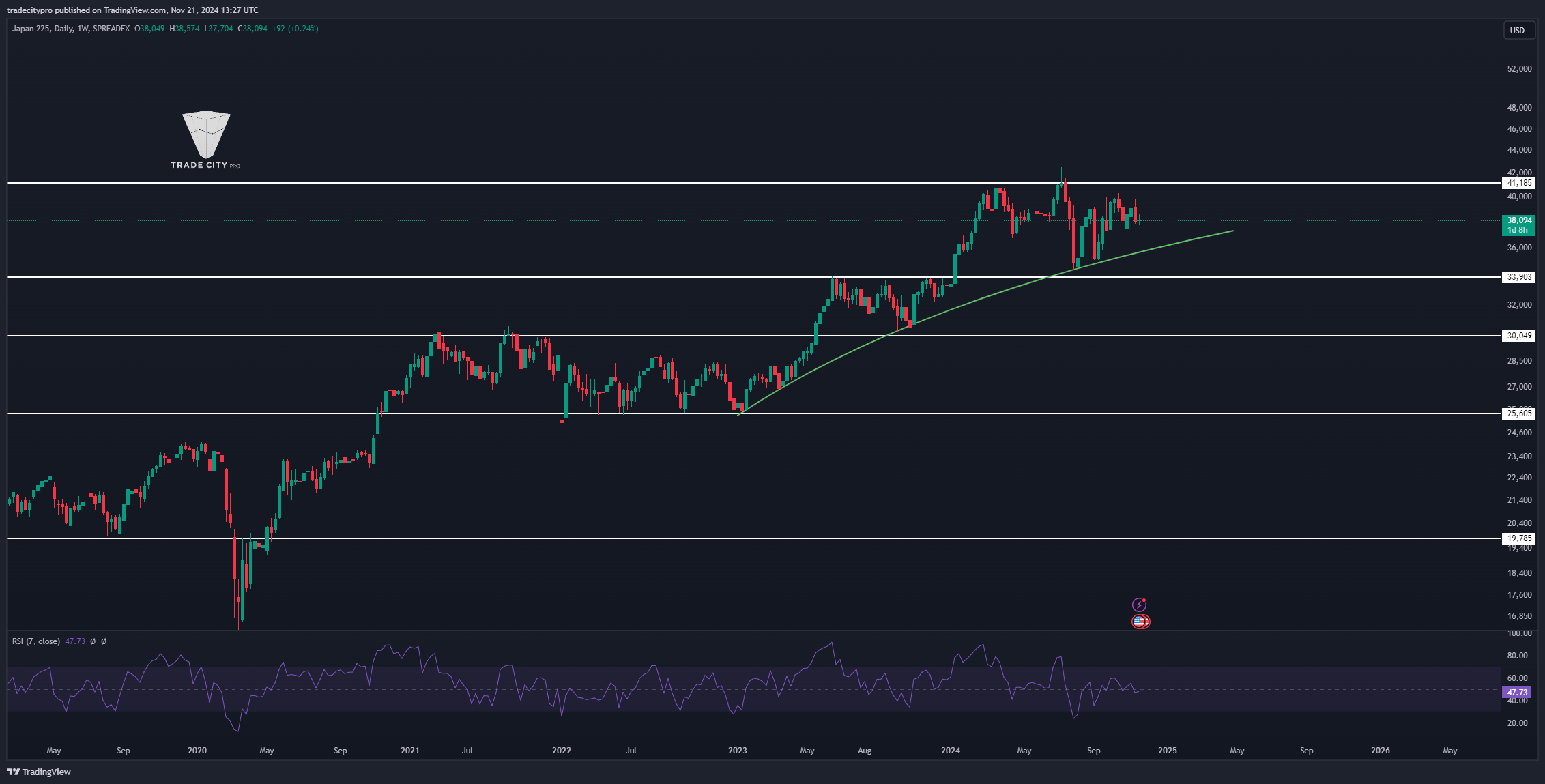Click the 2025 label on time axis
Screen dimensions: 1545x784
coord(1168,751)
